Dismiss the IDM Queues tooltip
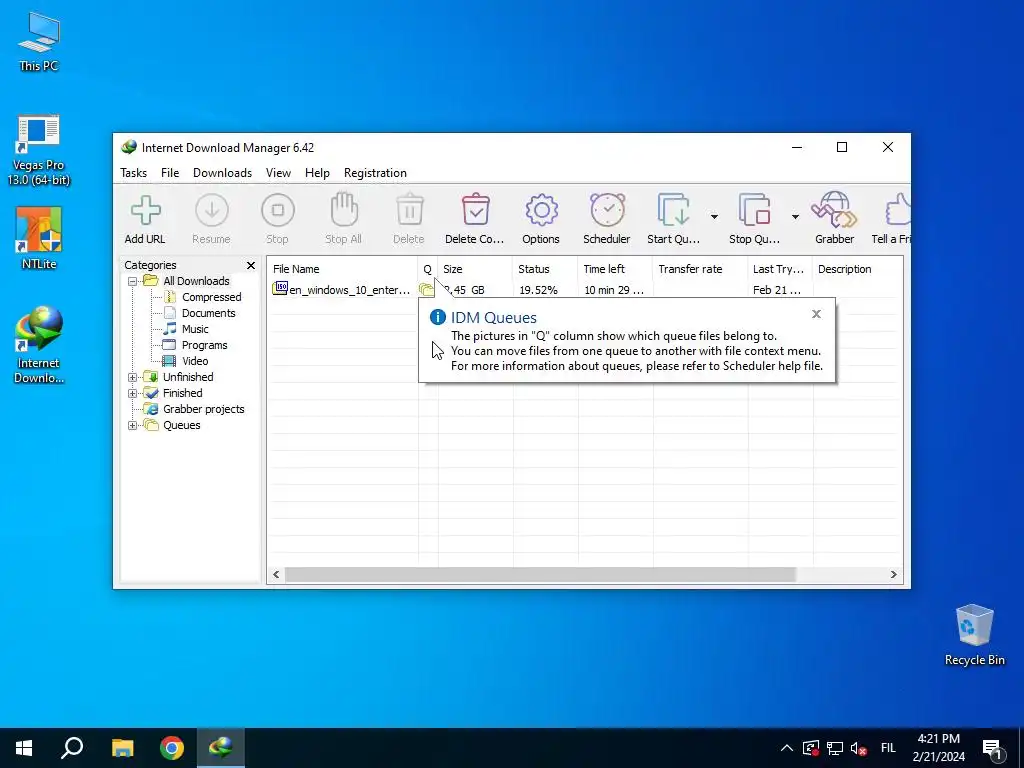This screenshot has width=1024, height=768. pyautogui.click(x=816, y=314)
